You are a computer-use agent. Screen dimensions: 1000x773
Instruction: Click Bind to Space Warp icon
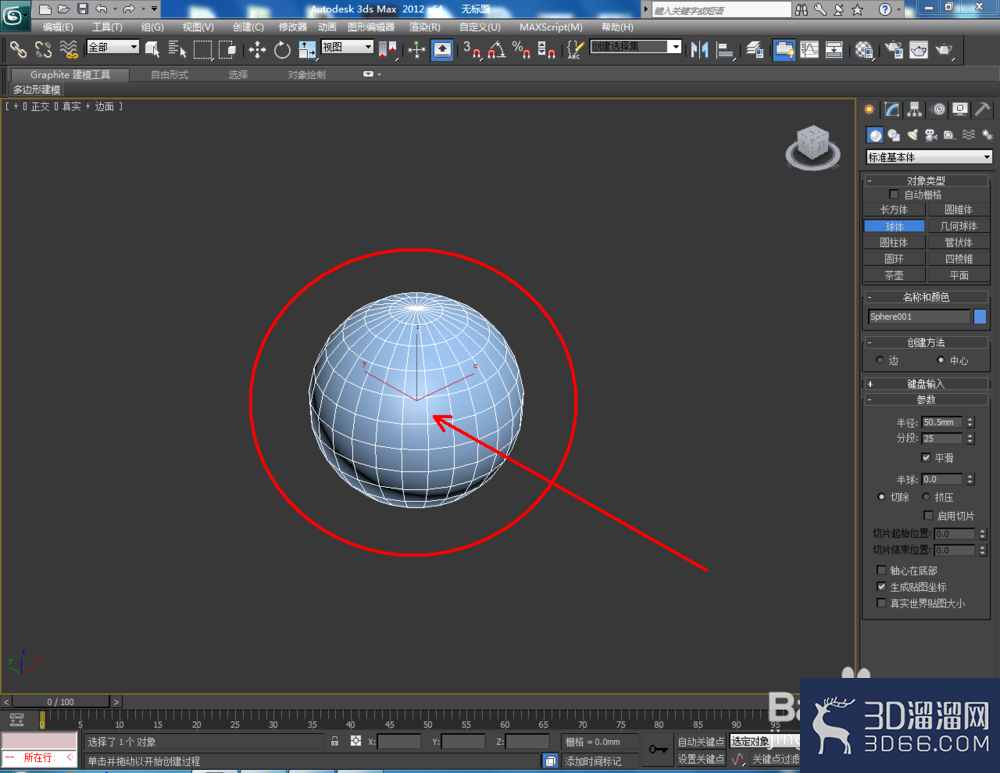(x=68, y=49)
